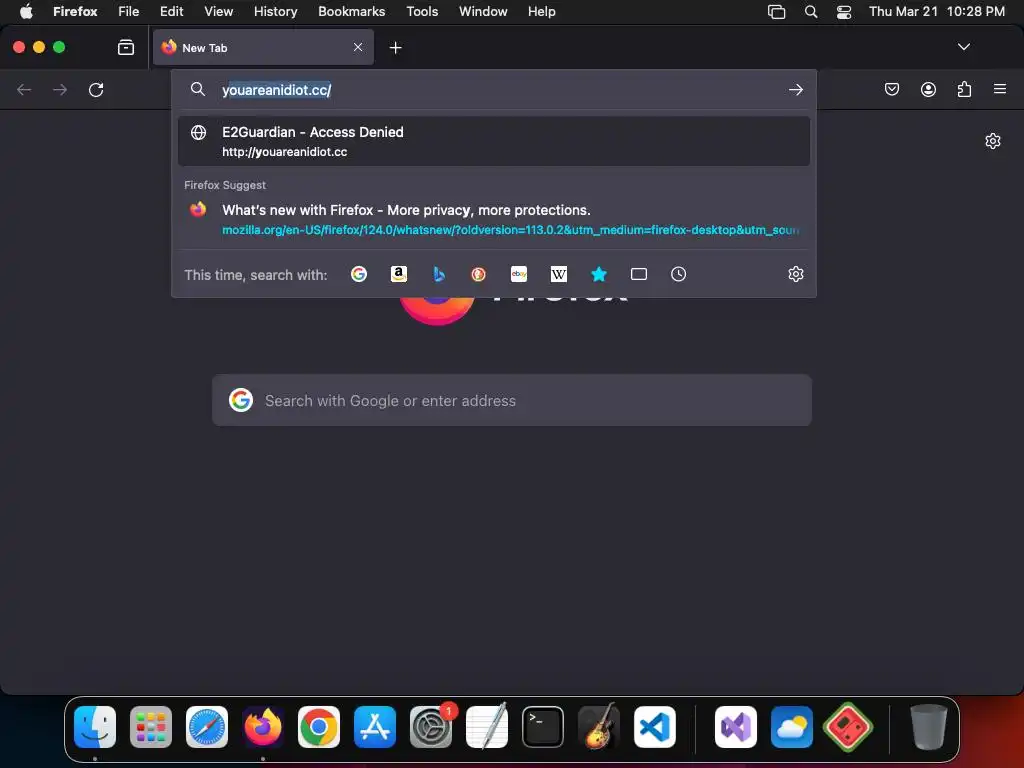Screen dimensions: 1024x768
Task: Open Extensions puzzle icon
Action: pyautogui.click(x=964, y=89)
